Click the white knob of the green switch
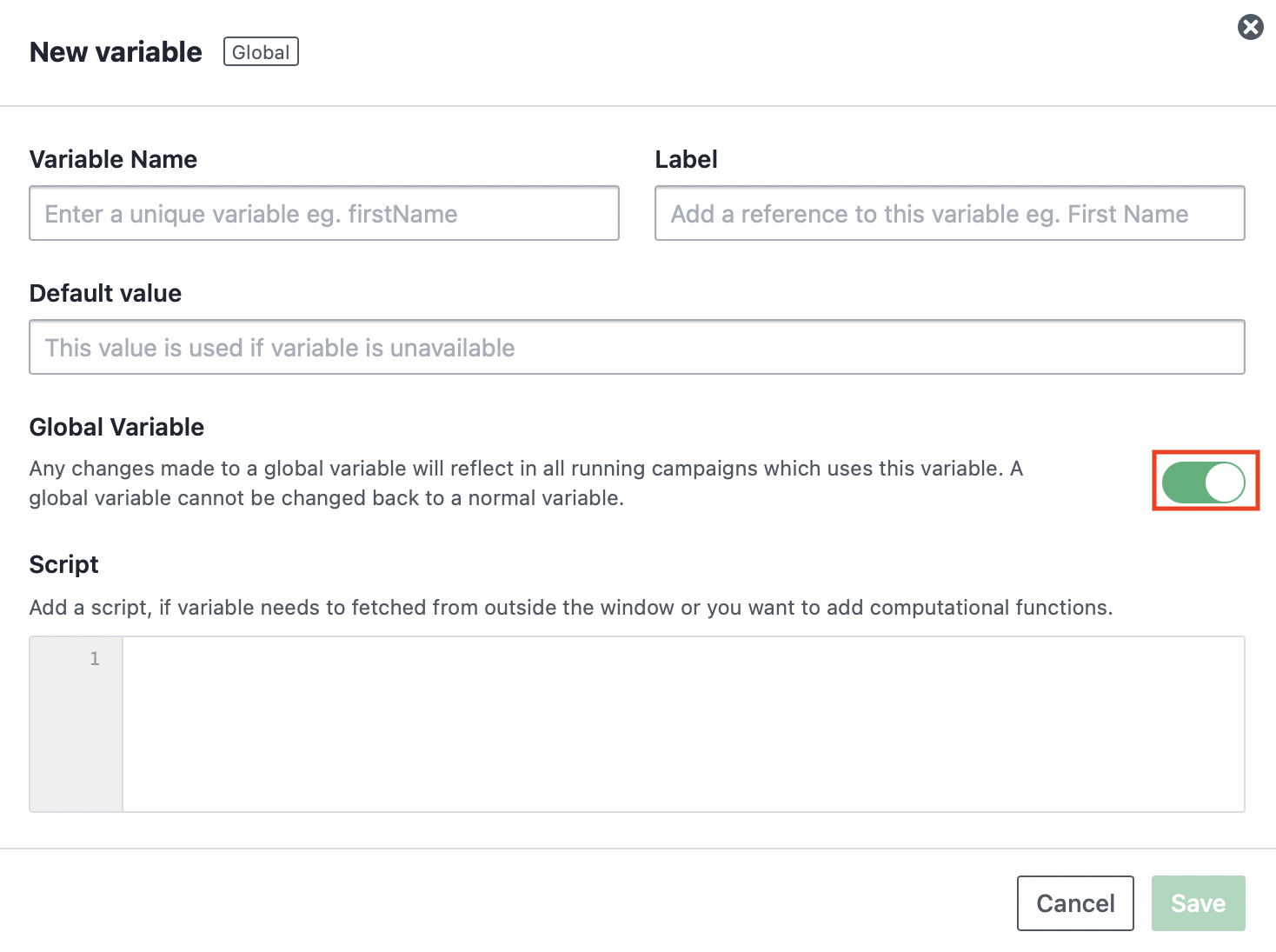 tap(1225, 483)
